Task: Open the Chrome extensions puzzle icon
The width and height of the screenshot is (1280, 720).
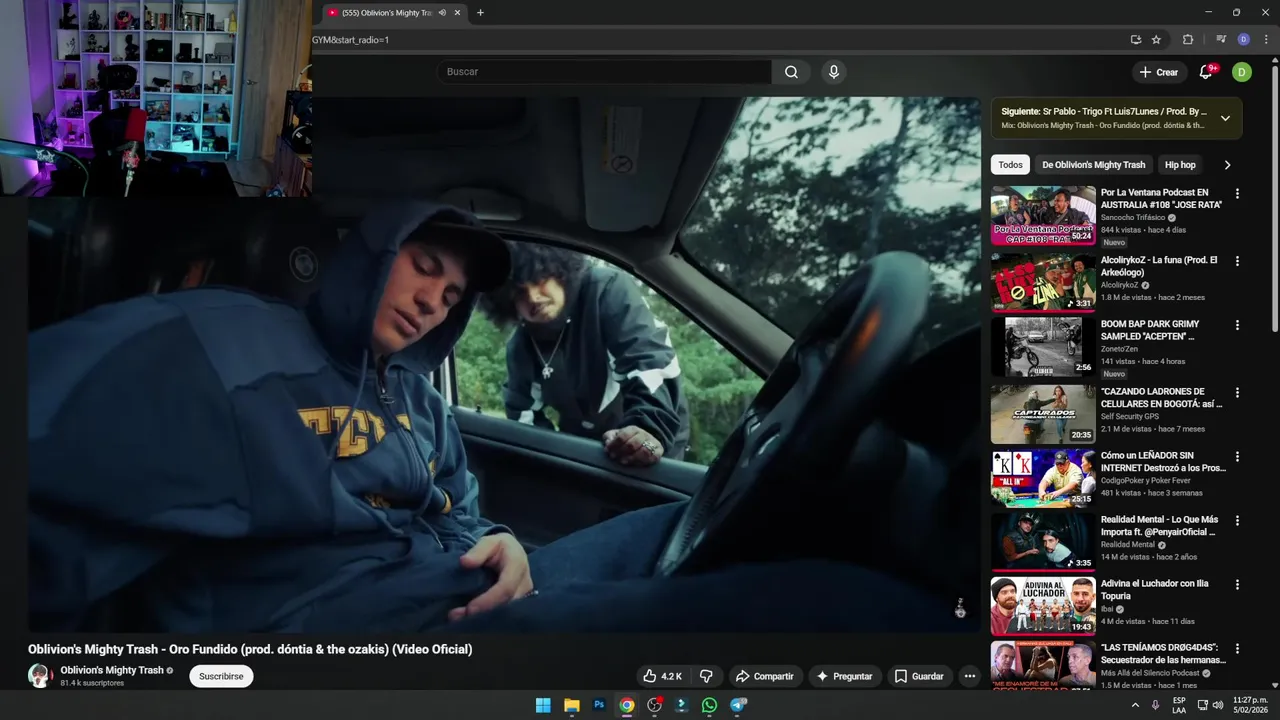Action: pos(1188,40)
